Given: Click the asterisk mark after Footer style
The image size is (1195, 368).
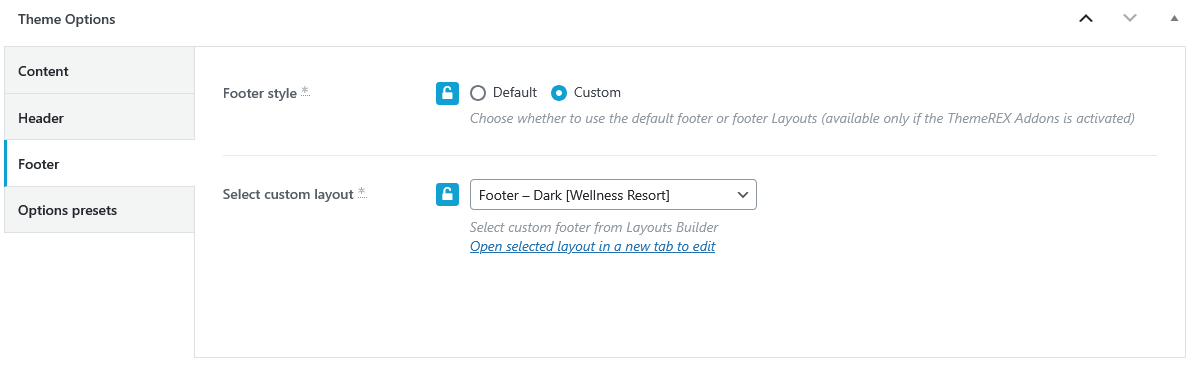Looking at the screenshot, I should 305,91.
